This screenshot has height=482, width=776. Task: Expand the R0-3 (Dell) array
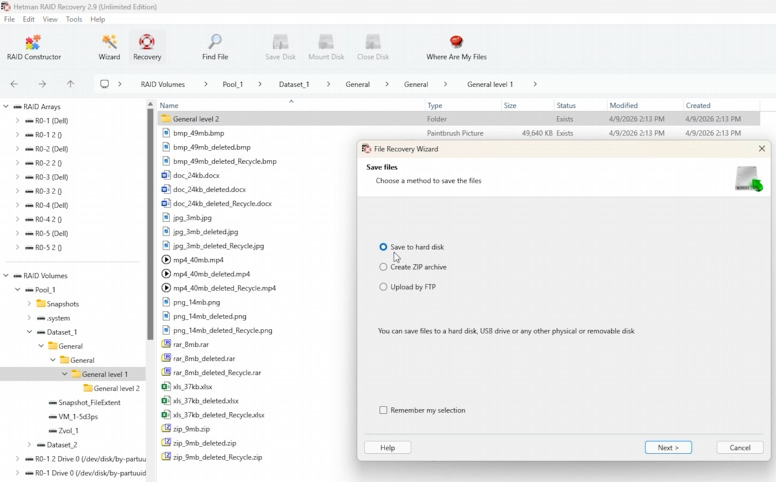coord(17,177)
